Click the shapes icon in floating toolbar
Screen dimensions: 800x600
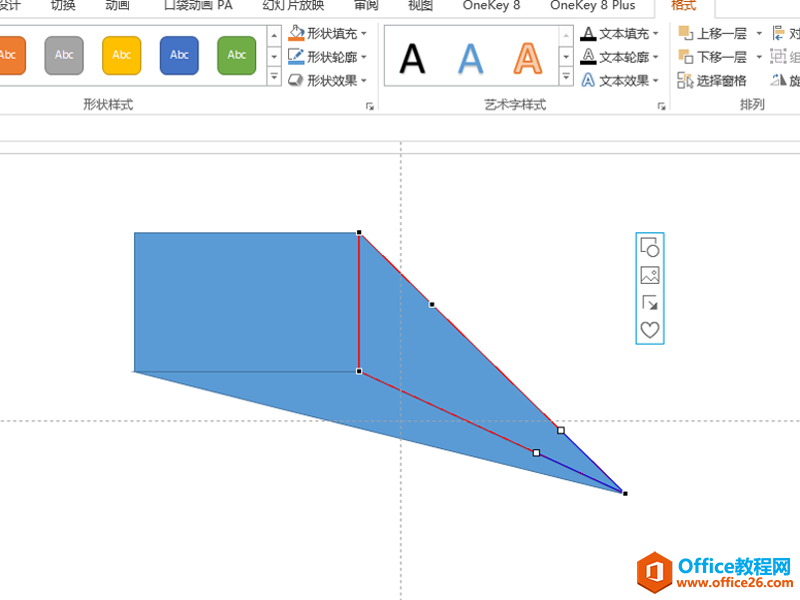point(649,247)
